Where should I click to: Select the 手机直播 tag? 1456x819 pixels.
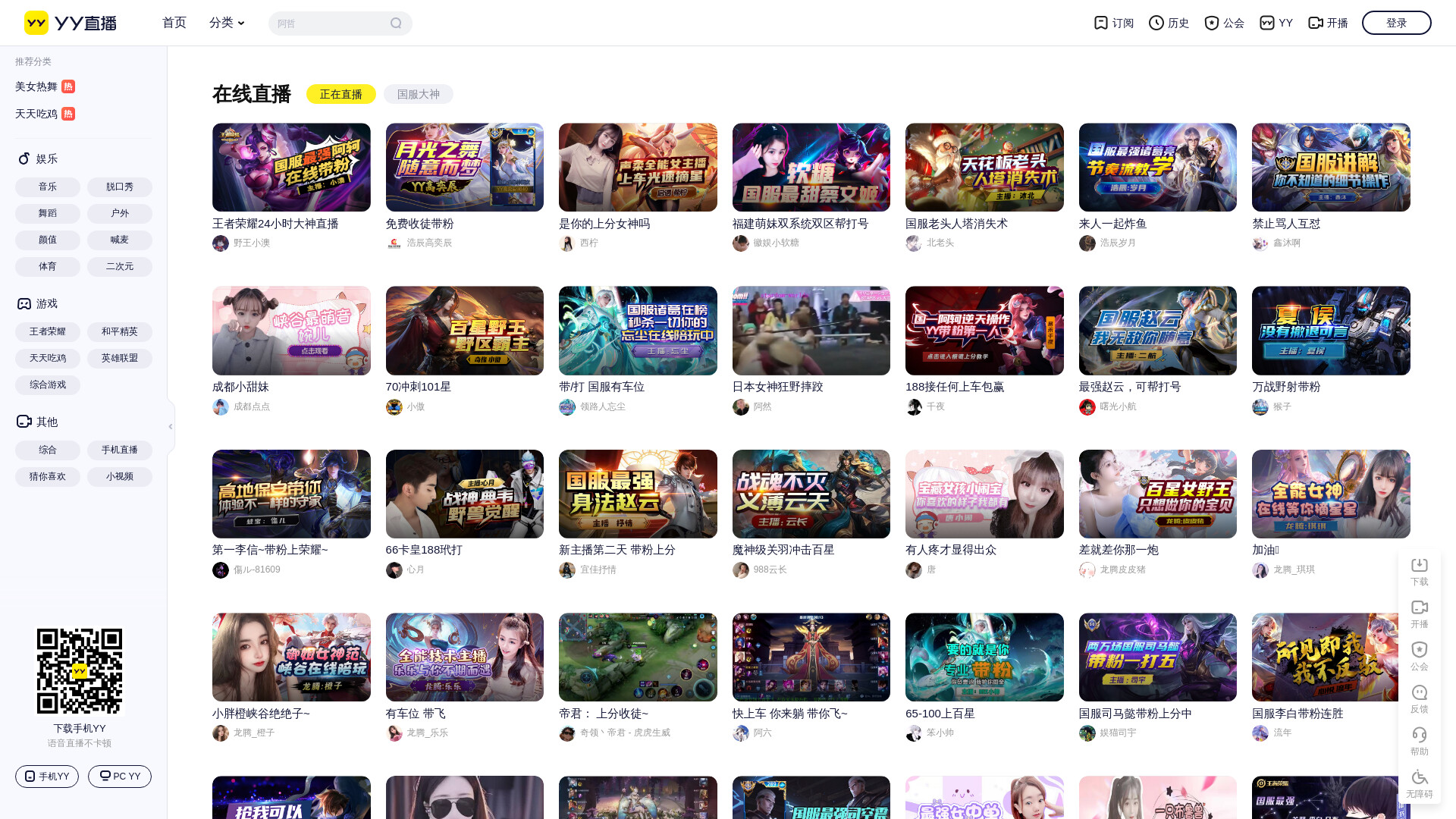pos(120,450)
